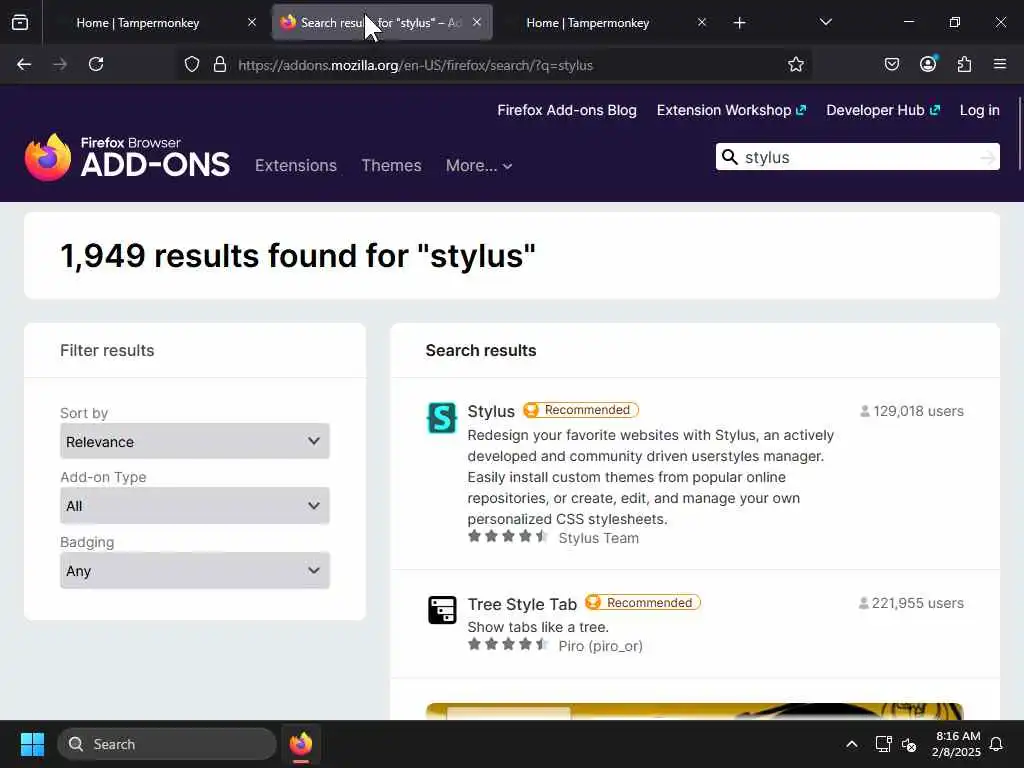
Task: Click the star rating under Tree Style Tab
Action: 508,645
